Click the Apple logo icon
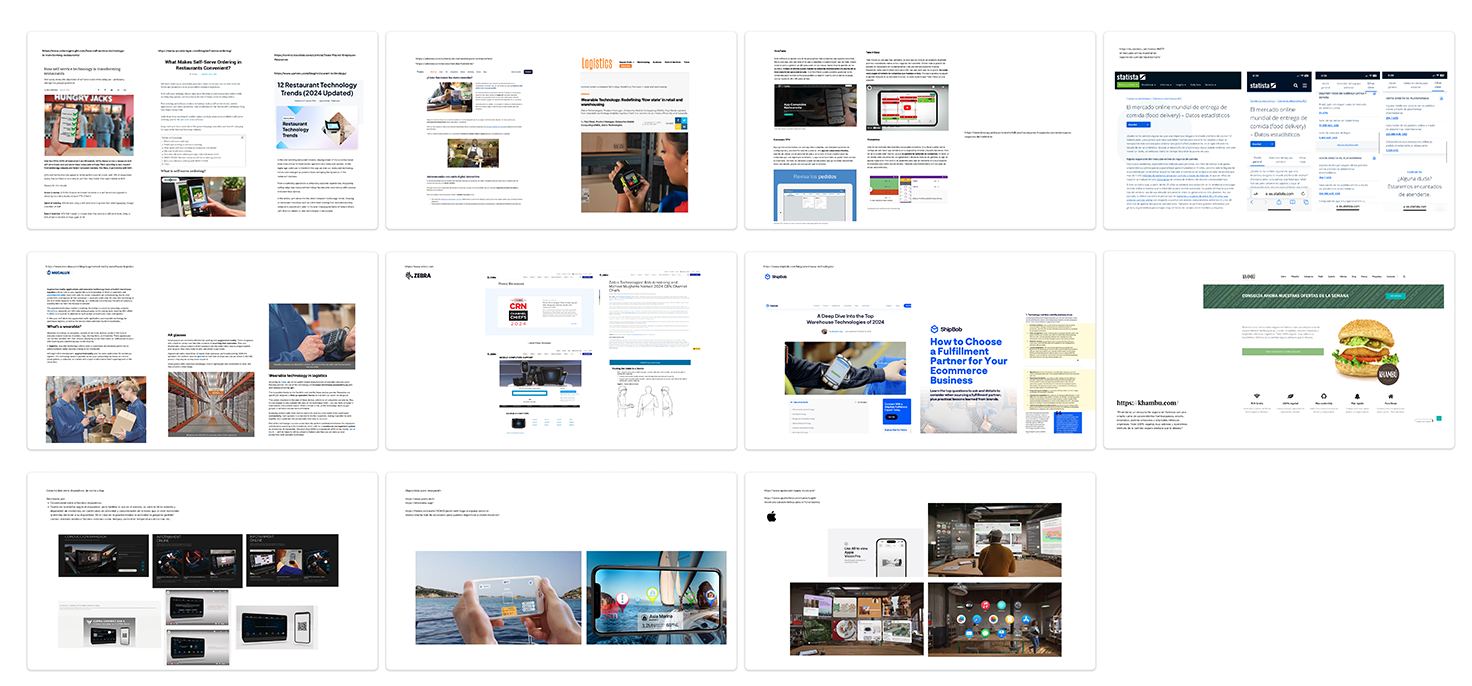Image resolution: width=1472 pixels, height=686 pixels. [x=771, y=517]
